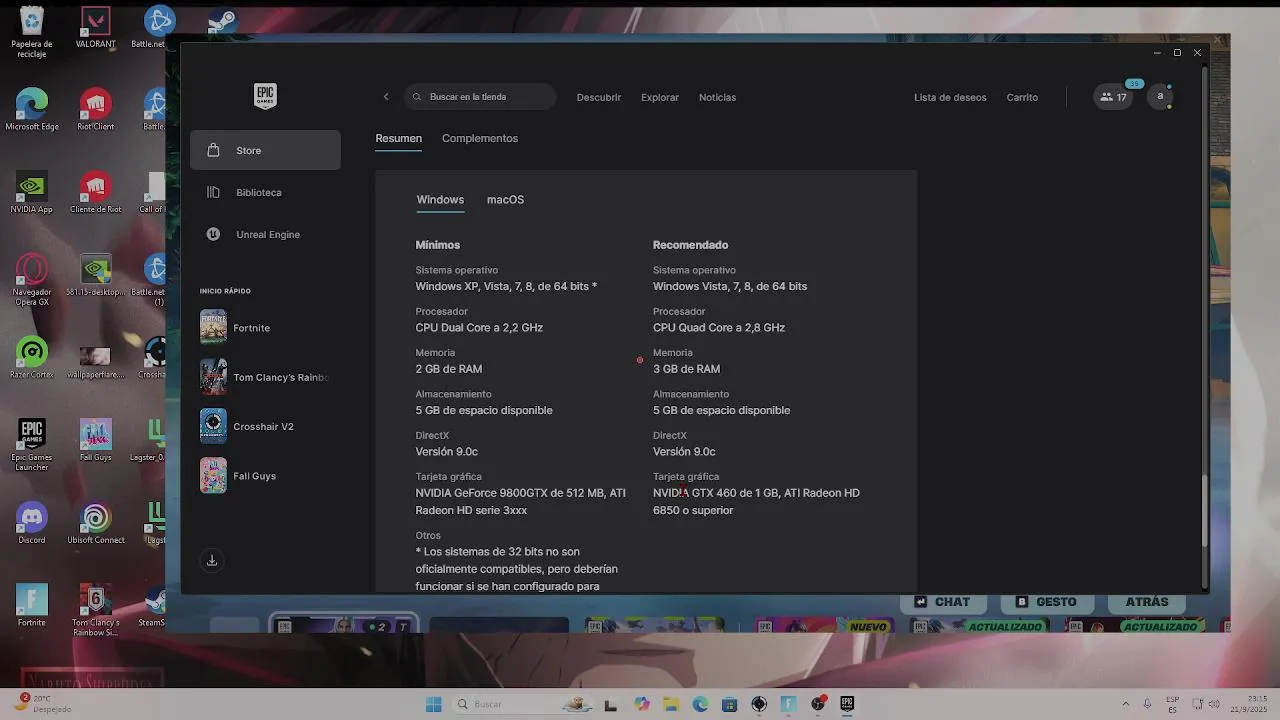This screenshot has width=1280, height=720.
Task: Open the Fortnite desktop shortcut
Action: coord(32,605)
